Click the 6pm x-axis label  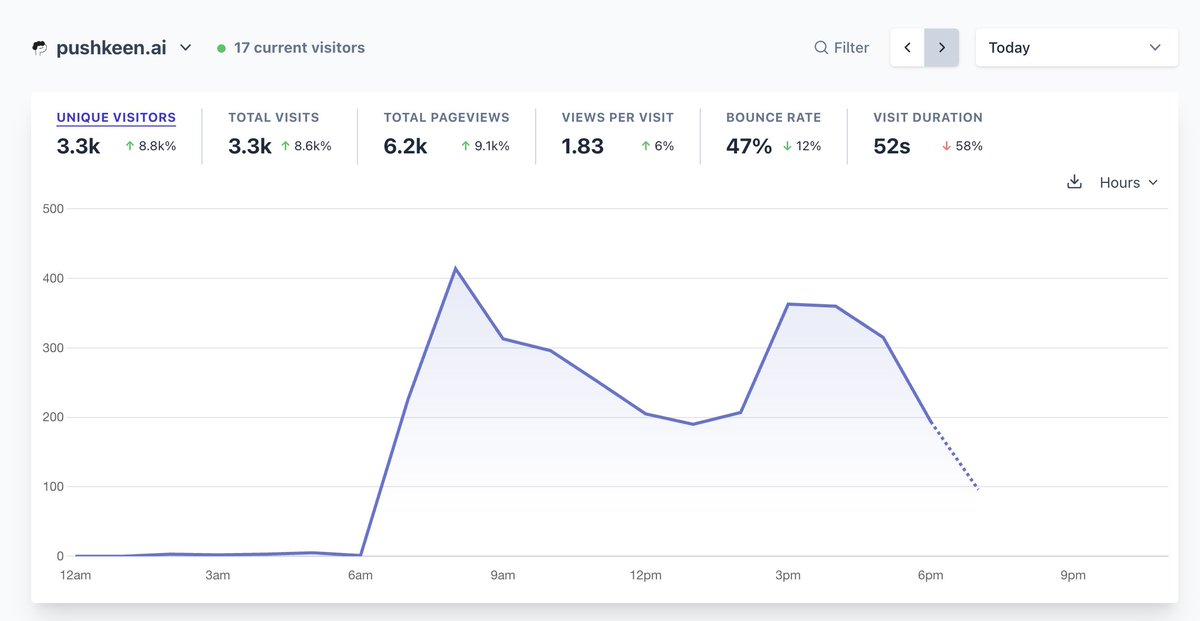tap(931, 575)
